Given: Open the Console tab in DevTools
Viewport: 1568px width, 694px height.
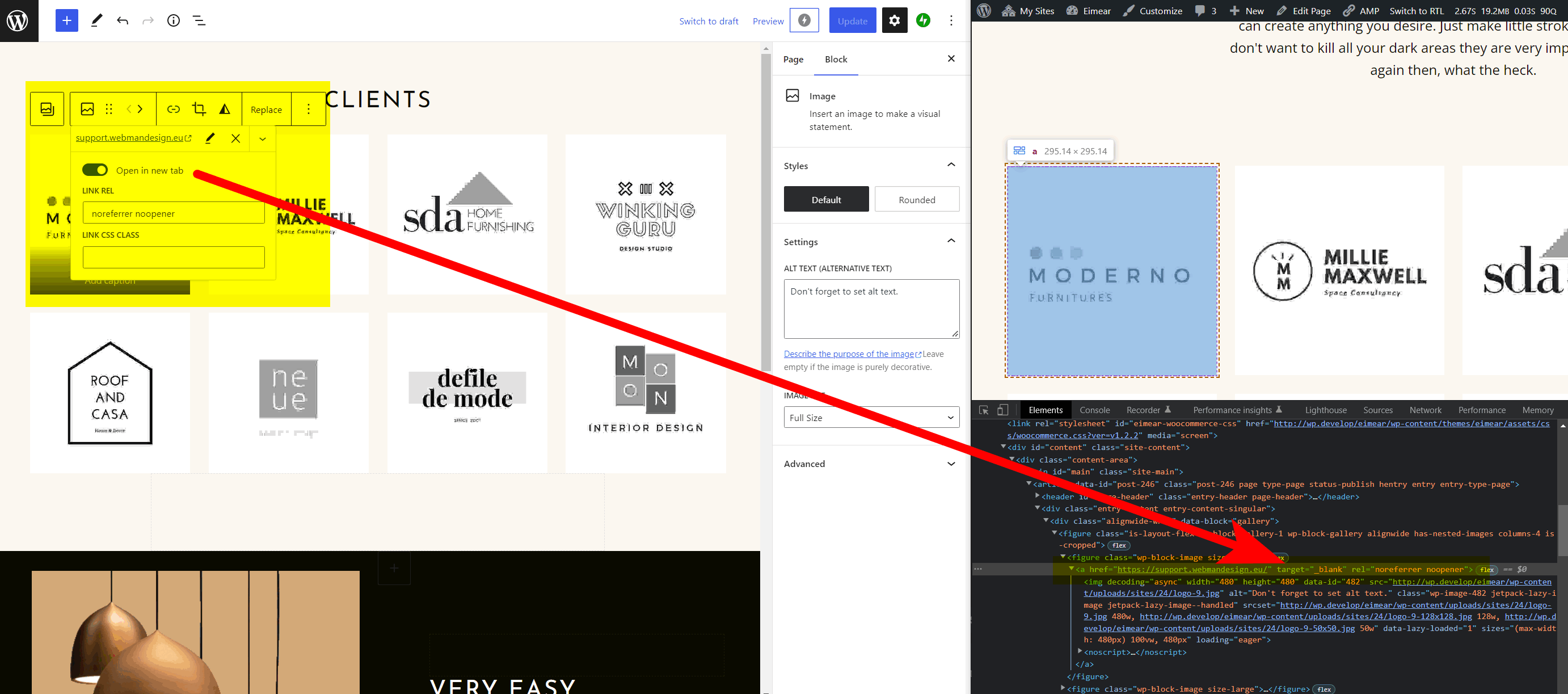Looking at the screenshot, I should 1094,410.
